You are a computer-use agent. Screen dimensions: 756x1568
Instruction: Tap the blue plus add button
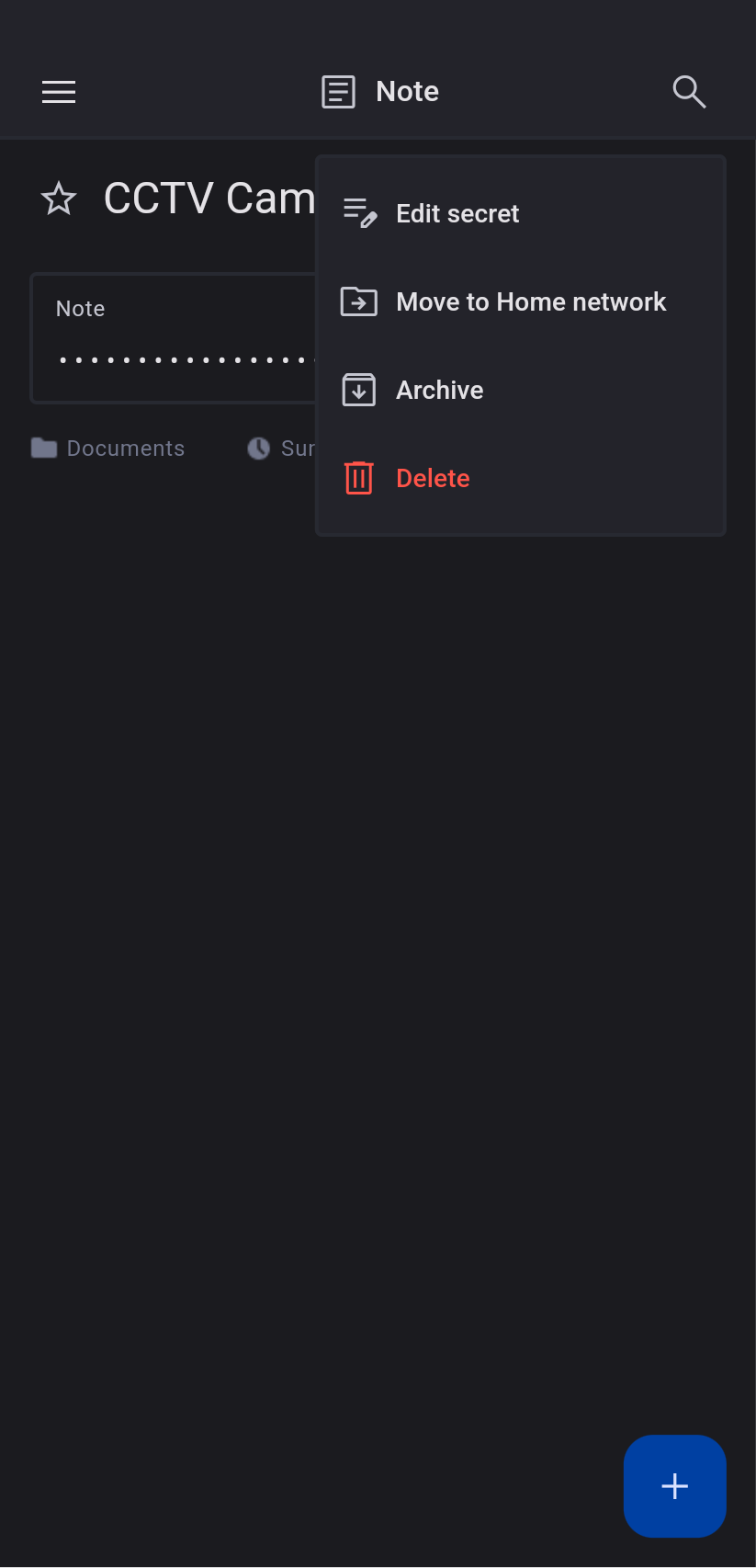[675, 1486]
